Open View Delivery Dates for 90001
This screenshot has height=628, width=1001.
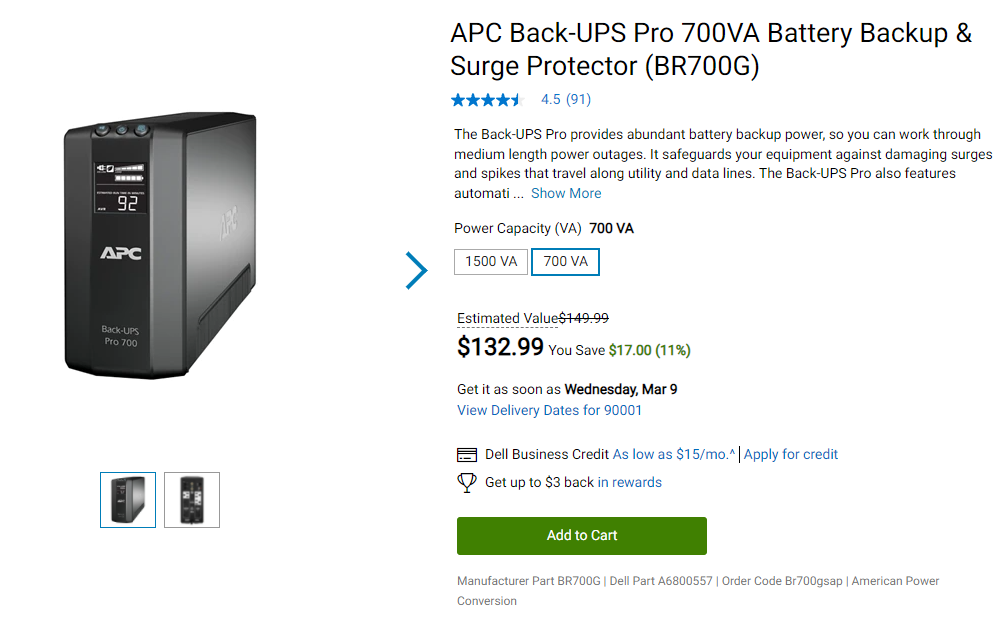(x=549, y=410)
